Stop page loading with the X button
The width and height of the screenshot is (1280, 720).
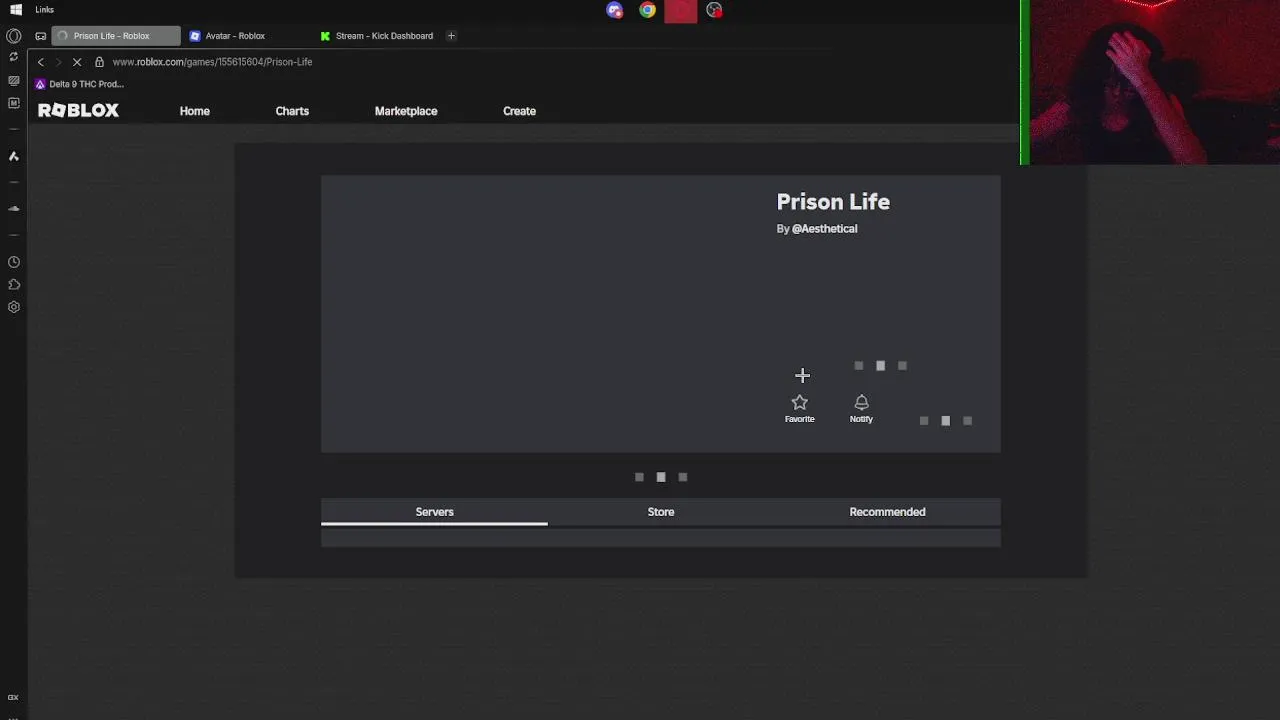pyautogui.click(x=77, y=62)
